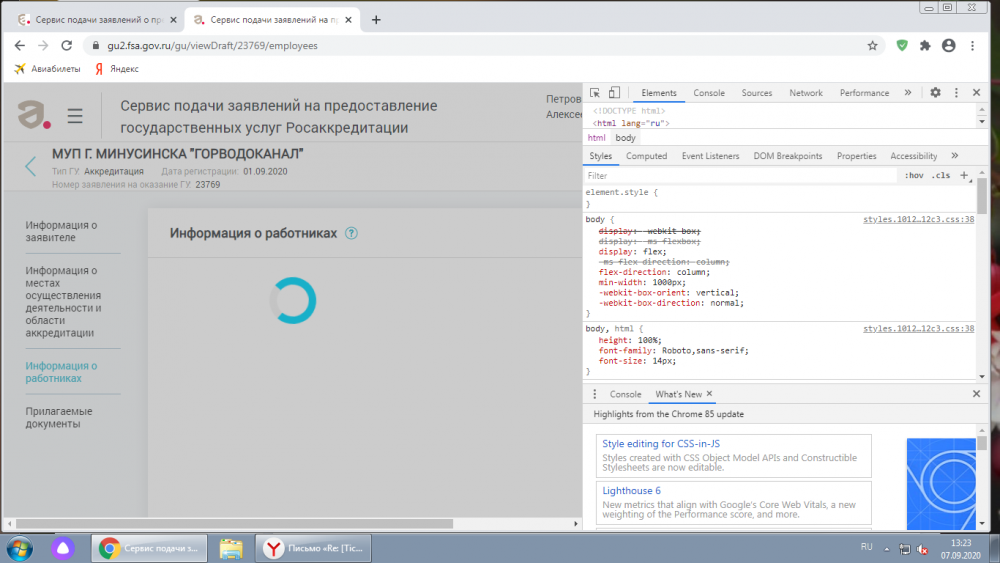Screen dimensions: 1000x563
Task: Switch to the Network tab in DevTools
Action: [805, 93]
